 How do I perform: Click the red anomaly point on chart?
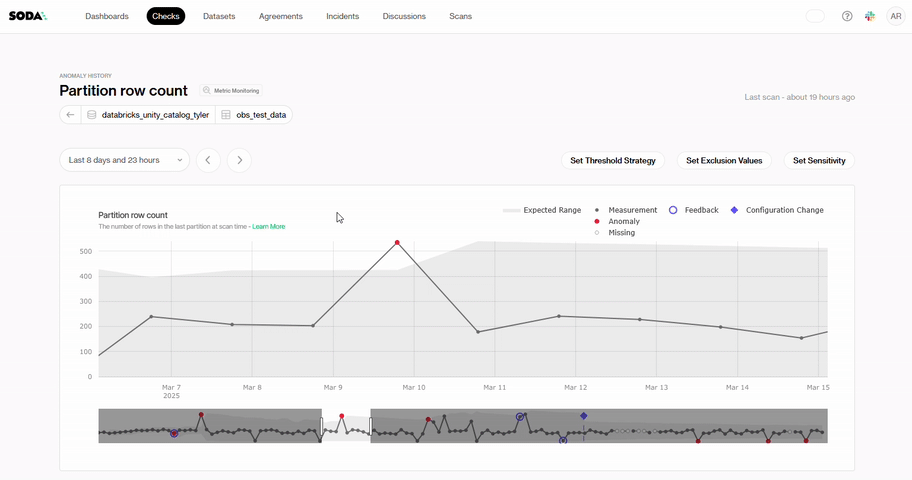pos(397,242)
